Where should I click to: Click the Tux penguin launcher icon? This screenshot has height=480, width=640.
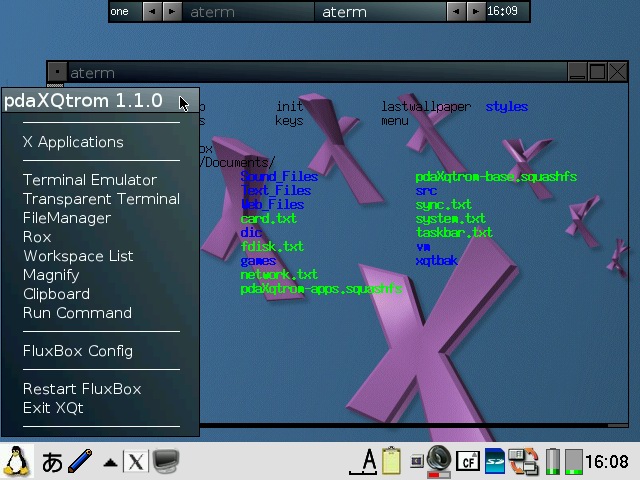[x=16, y=461]
